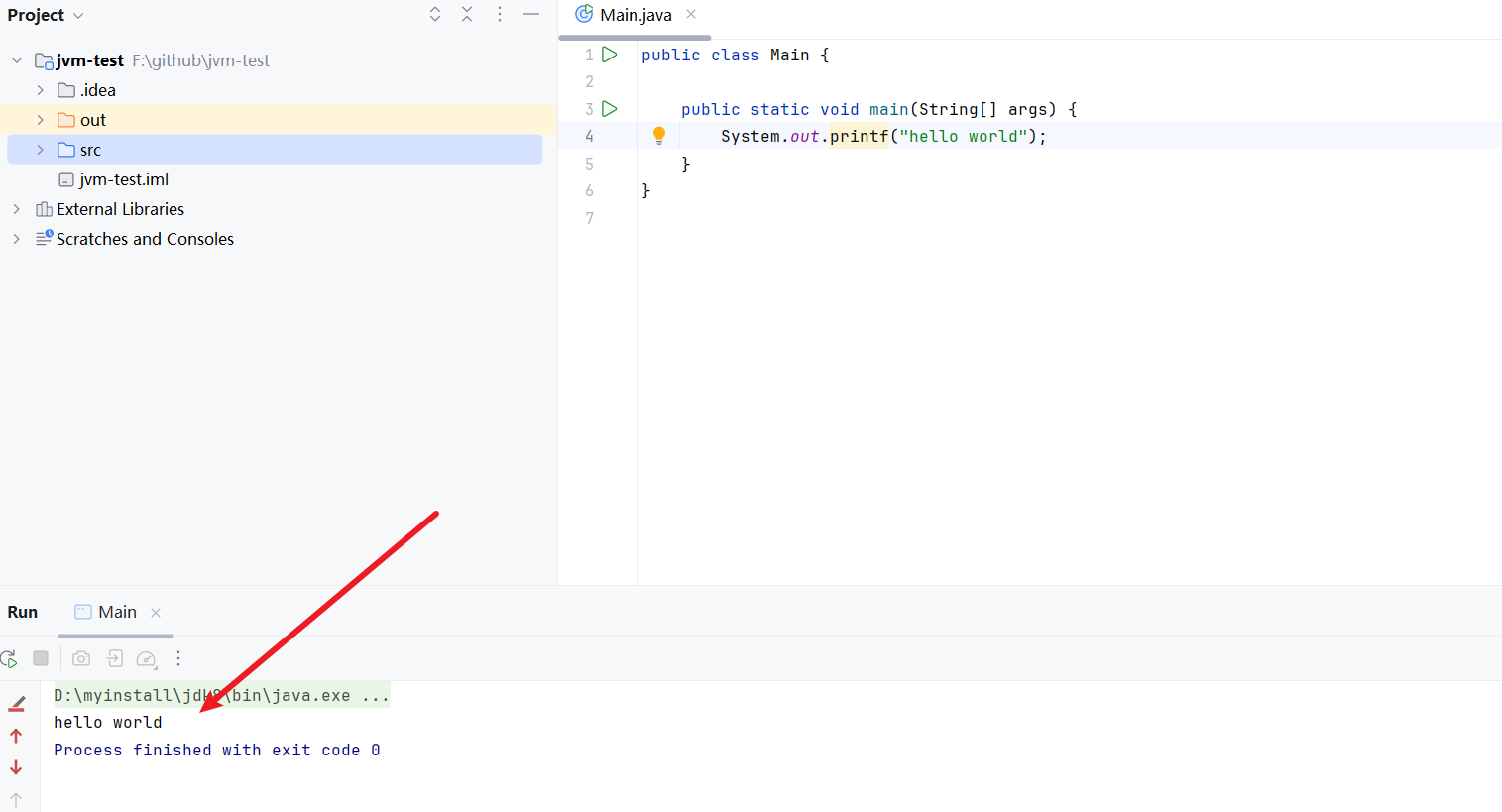Expand the src folder in the project tree
1502x812 pixels.
click(40, 149)
